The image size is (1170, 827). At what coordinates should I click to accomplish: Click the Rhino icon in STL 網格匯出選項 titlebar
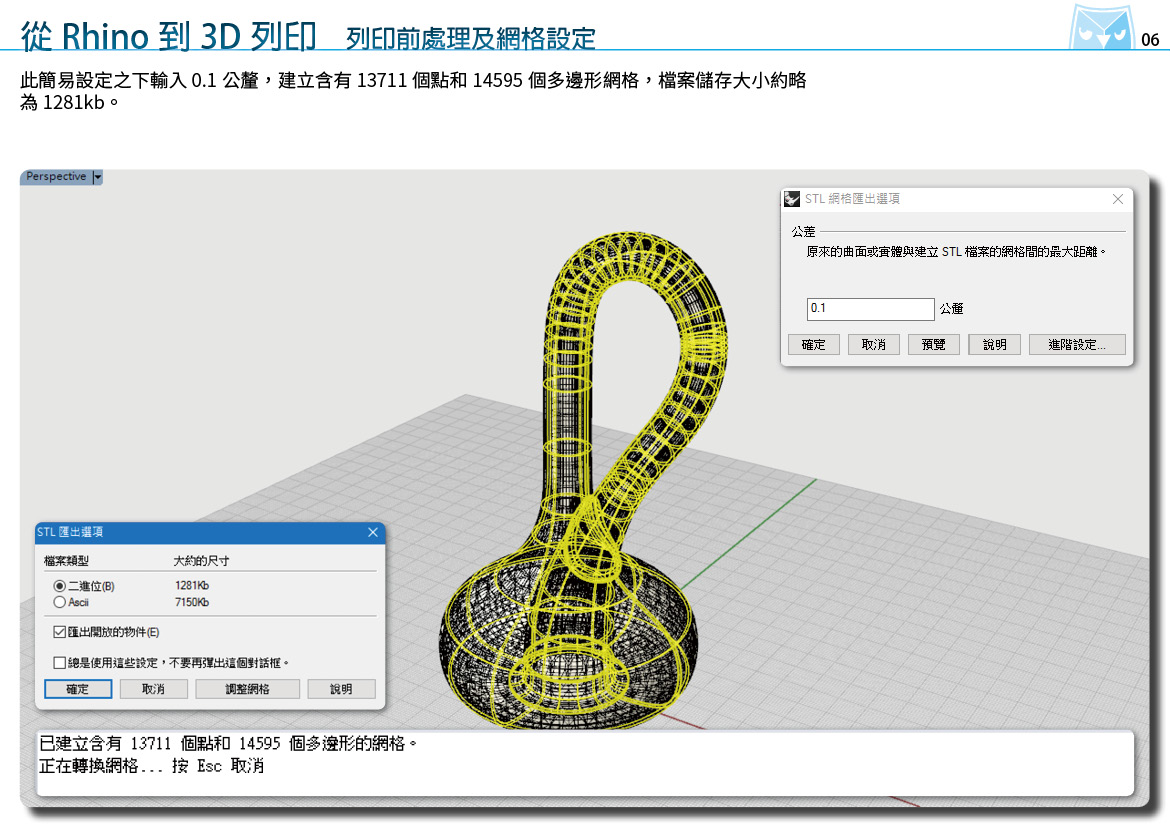click(792, 199)
